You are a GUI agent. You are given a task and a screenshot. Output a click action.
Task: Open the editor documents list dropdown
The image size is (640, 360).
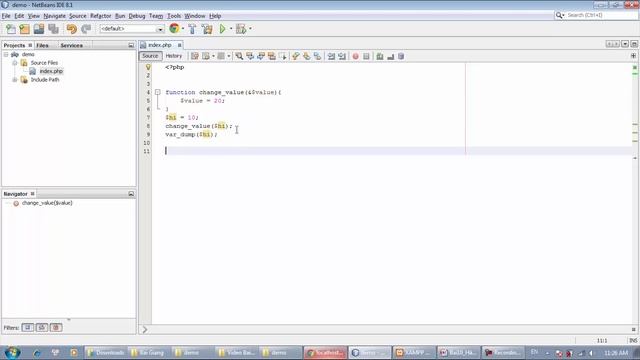point(625,44)
